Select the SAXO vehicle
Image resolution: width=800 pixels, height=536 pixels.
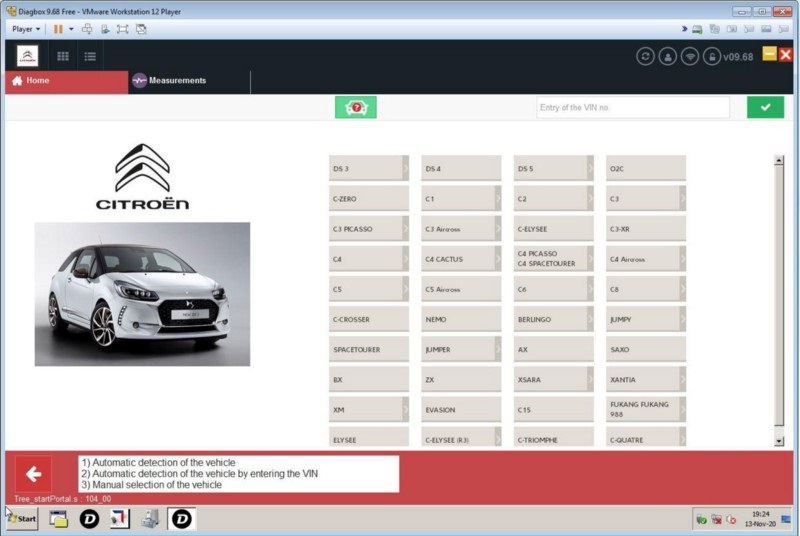[x=645, y=349]
